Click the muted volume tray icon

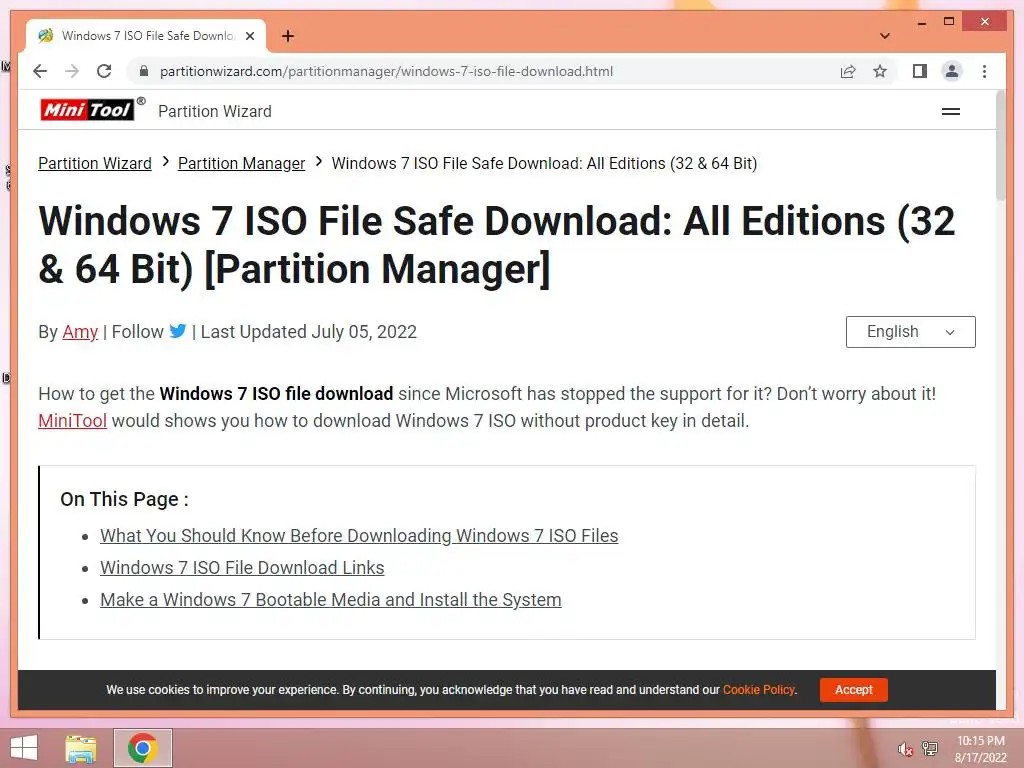coord(905,749)
